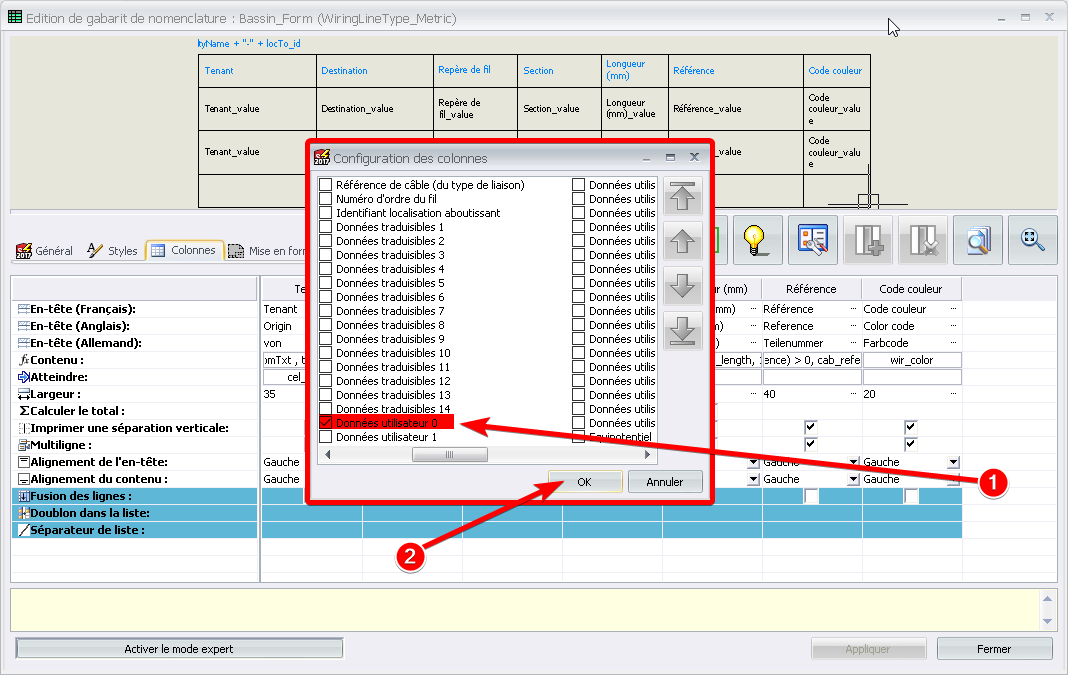
Task: Click the delete column toolbar icon
Action: (x=923, y=240)
